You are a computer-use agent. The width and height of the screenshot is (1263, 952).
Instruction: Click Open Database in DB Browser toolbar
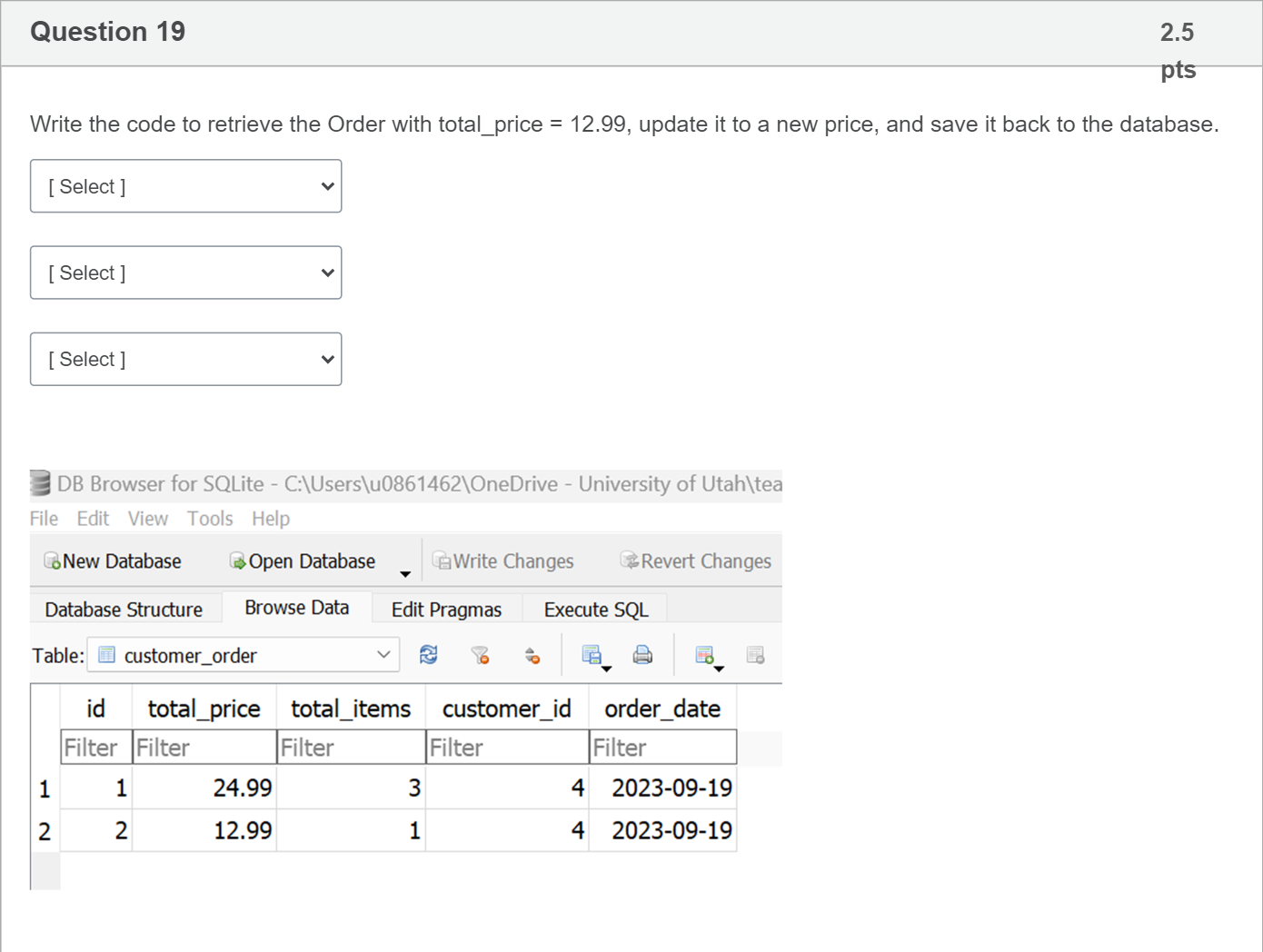coord(302,561)
